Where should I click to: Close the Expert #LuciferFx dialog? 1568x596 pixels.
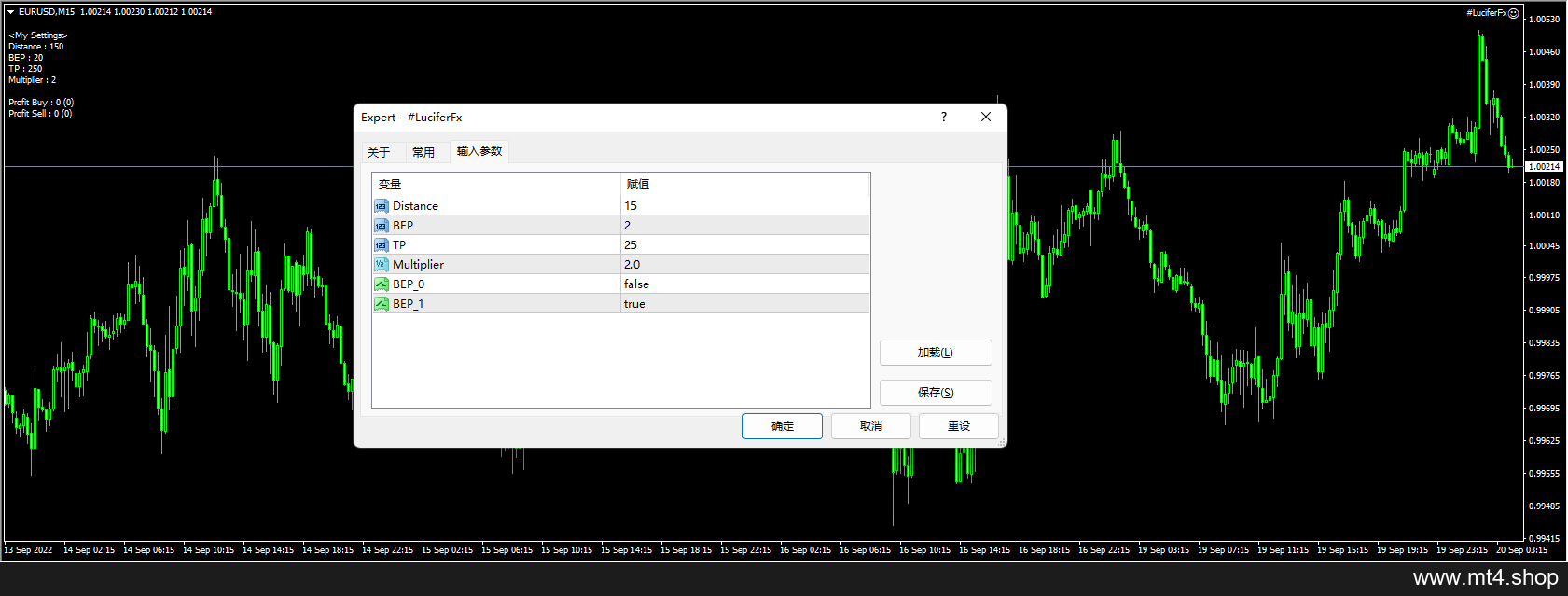(x=986, y=117)
